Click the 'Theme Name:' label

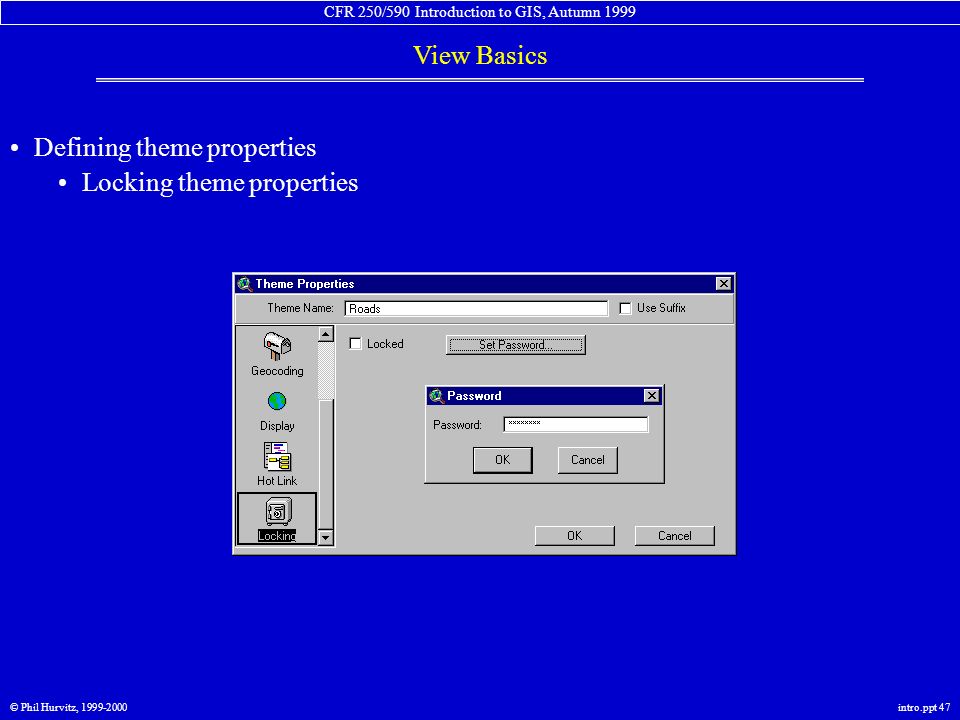click(x=301, y=308)
